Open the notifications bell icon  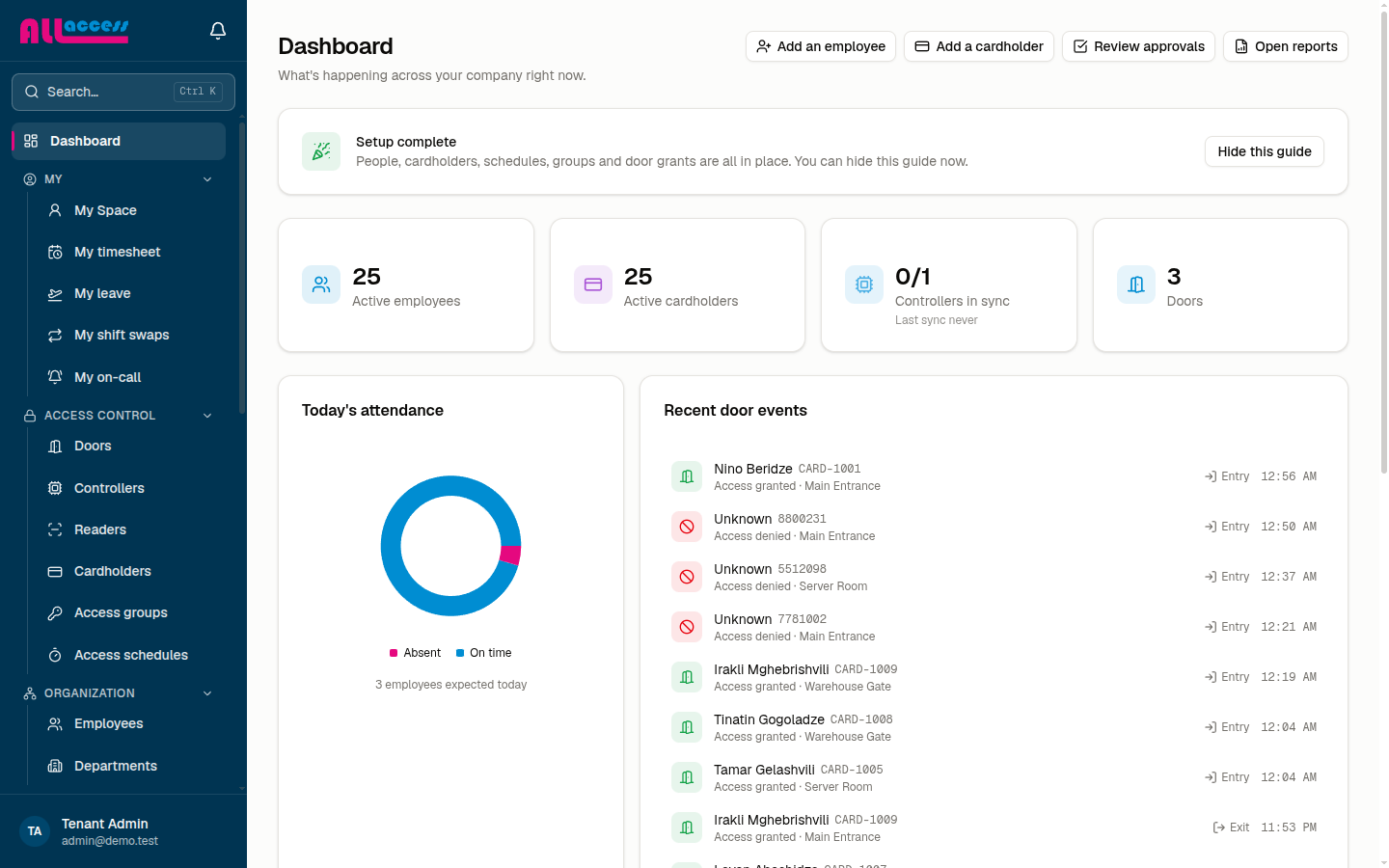pos(218,31)
